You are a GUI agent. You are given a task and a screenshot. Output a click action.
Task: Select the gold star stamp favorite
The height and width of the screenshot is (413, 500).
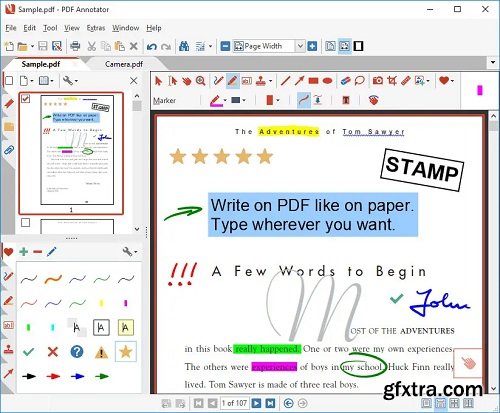[x=126, y=352]
